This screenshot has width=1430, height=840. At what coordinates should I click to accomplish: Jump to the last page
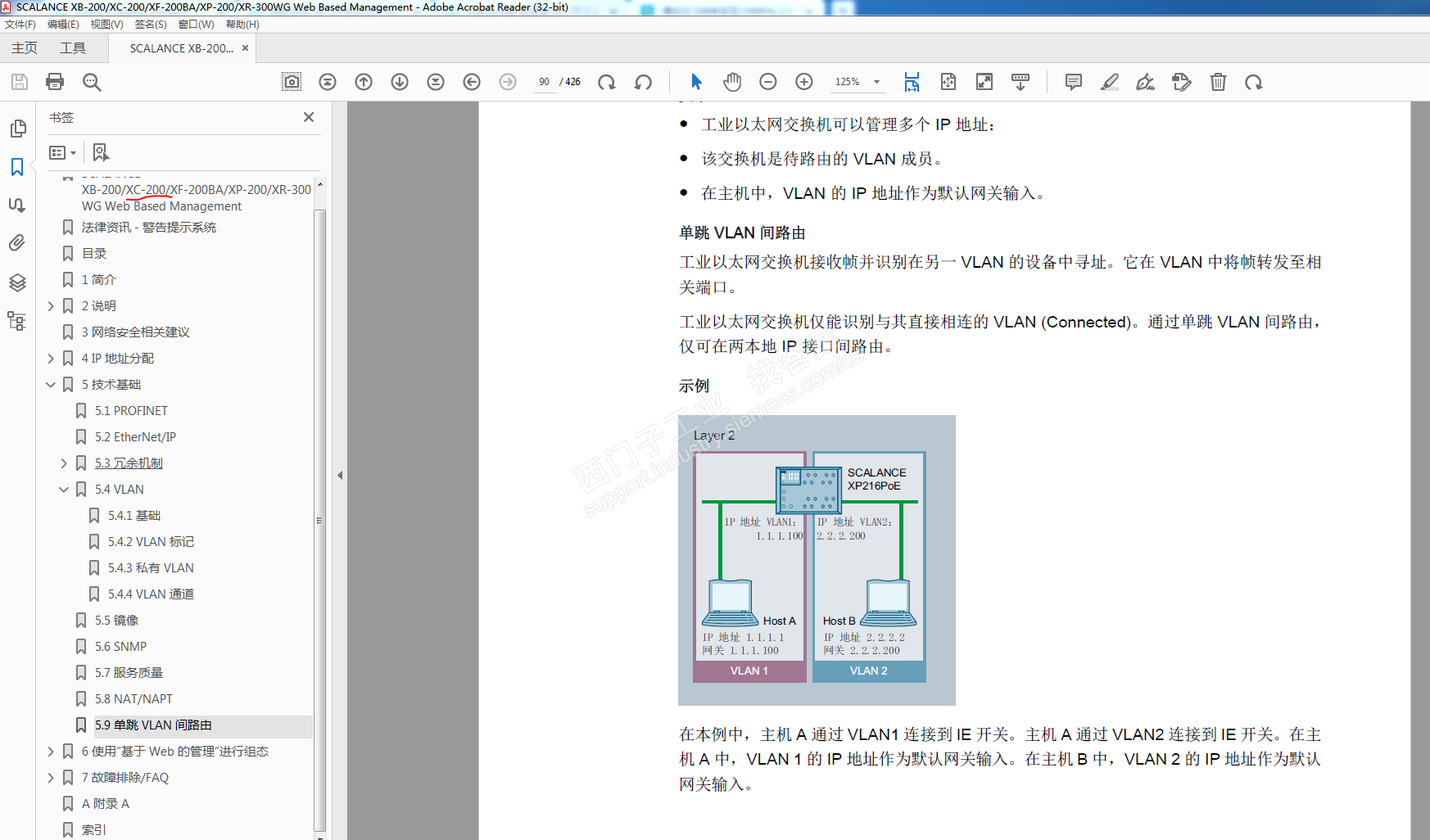(x=436, y=82)
